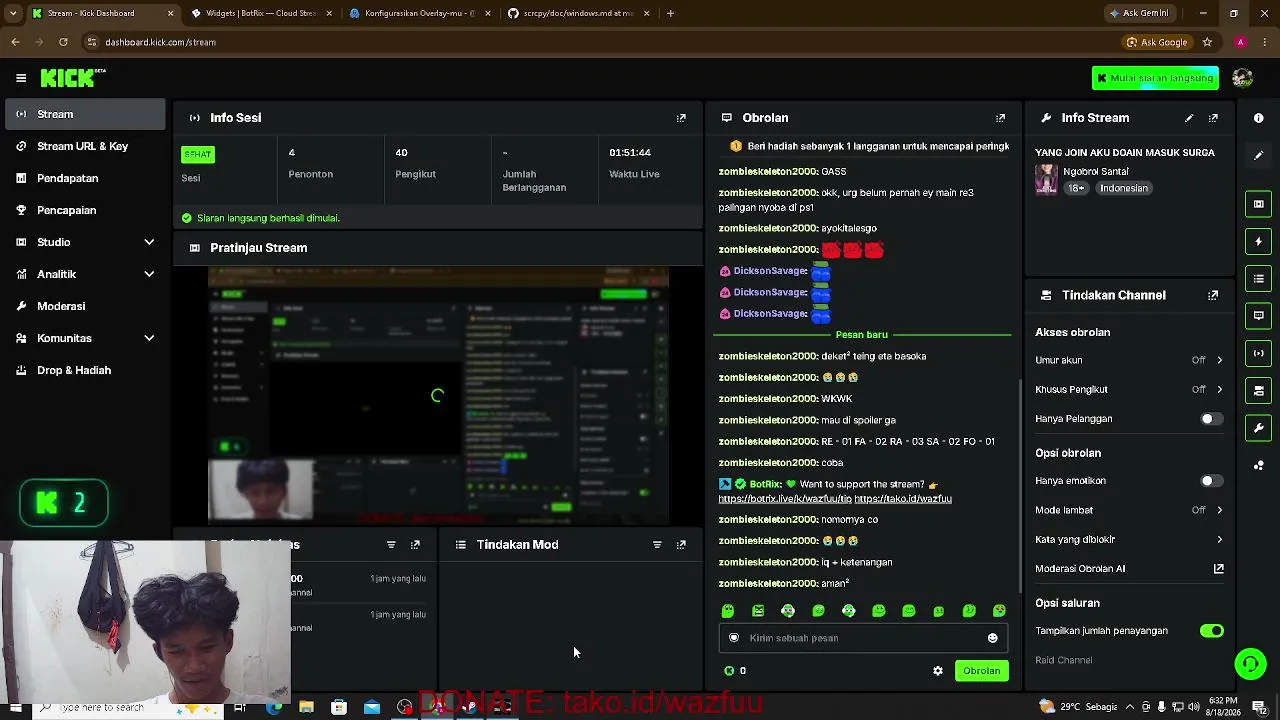Open File Explorer from the taskbar

pos(306,707)
